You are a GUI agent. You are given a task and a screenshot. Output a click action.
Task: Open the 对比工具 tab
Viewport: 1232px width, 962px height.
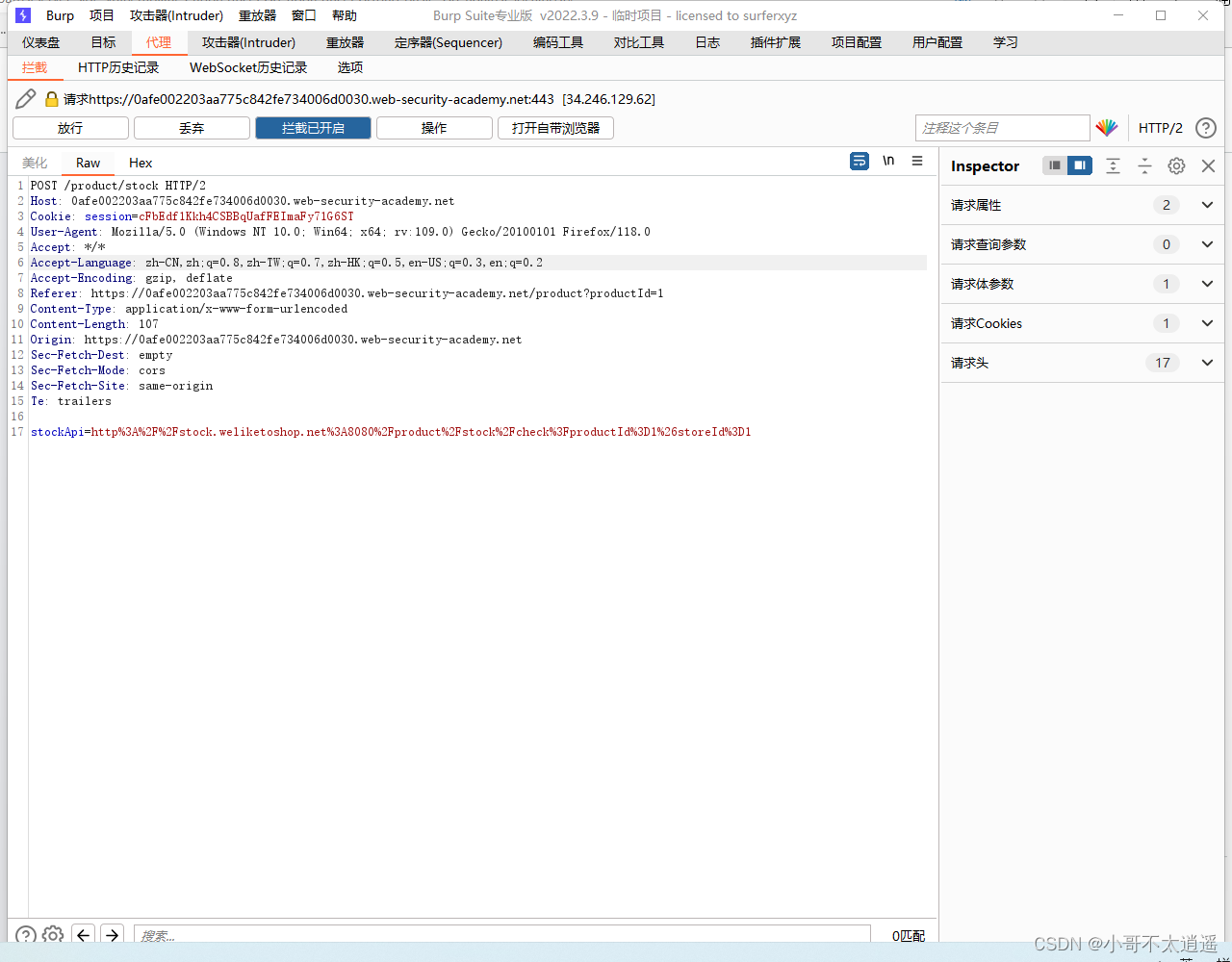point(639,42)
